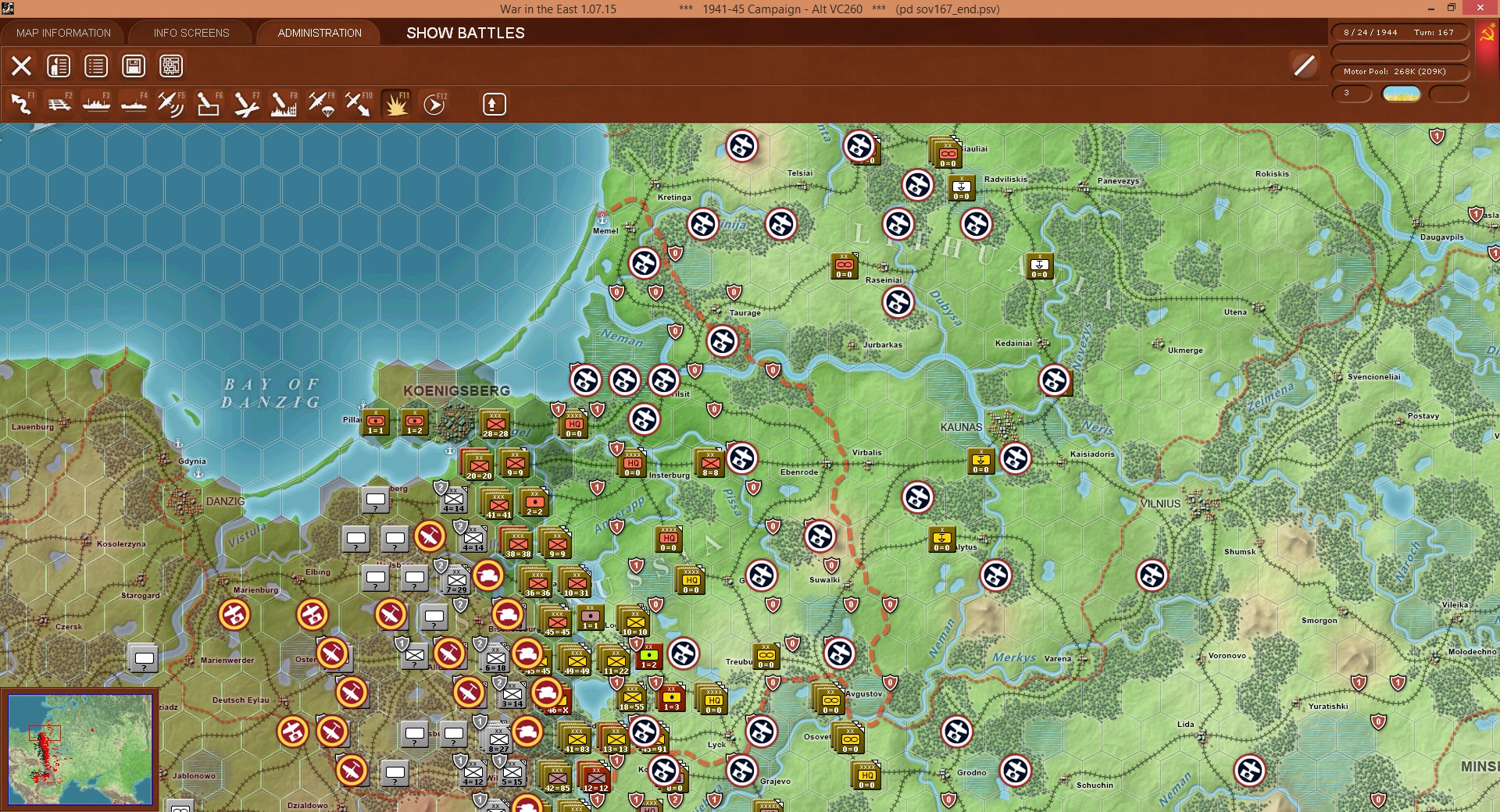Select the 10=10 unit counter
This screenshot has width=1500, height=812.
point(635,622)
